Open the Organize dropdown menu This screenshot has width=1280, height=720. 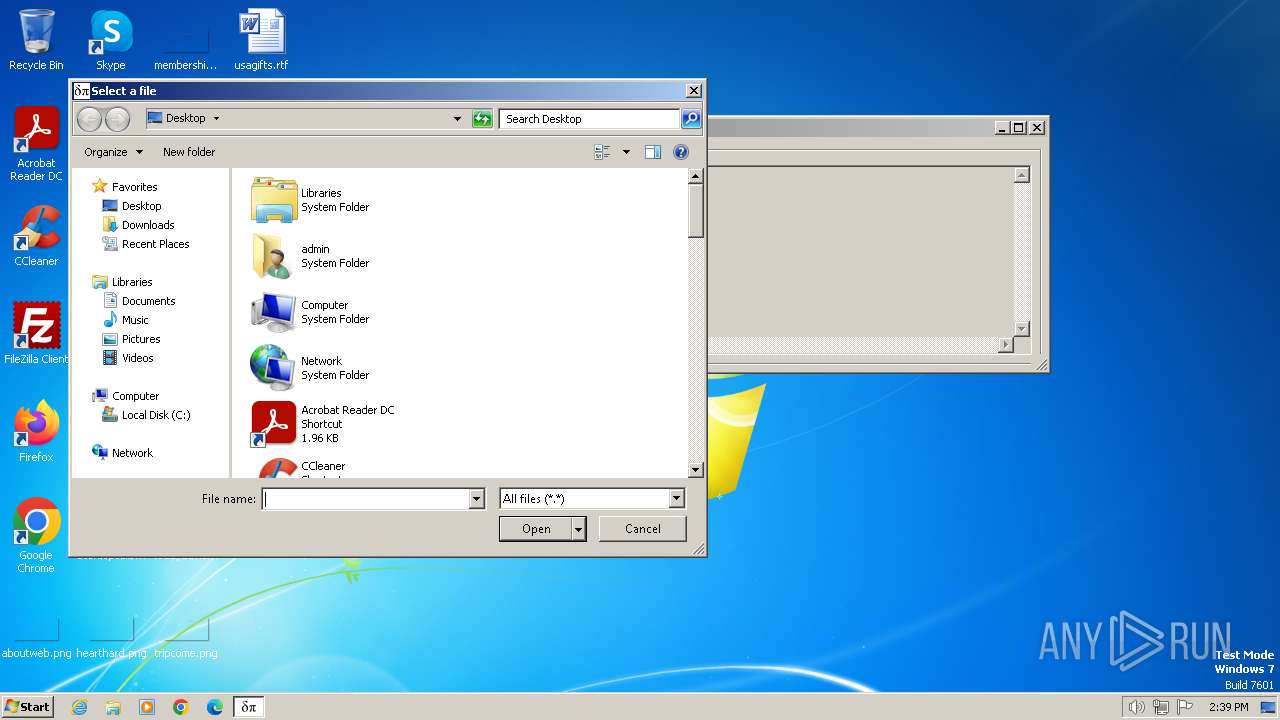[x=113, y=152]
